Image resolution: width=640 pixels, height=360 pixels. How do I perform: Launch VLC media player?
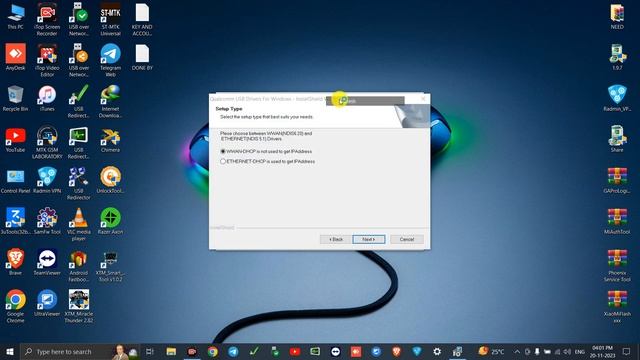(x=78, y=224)
